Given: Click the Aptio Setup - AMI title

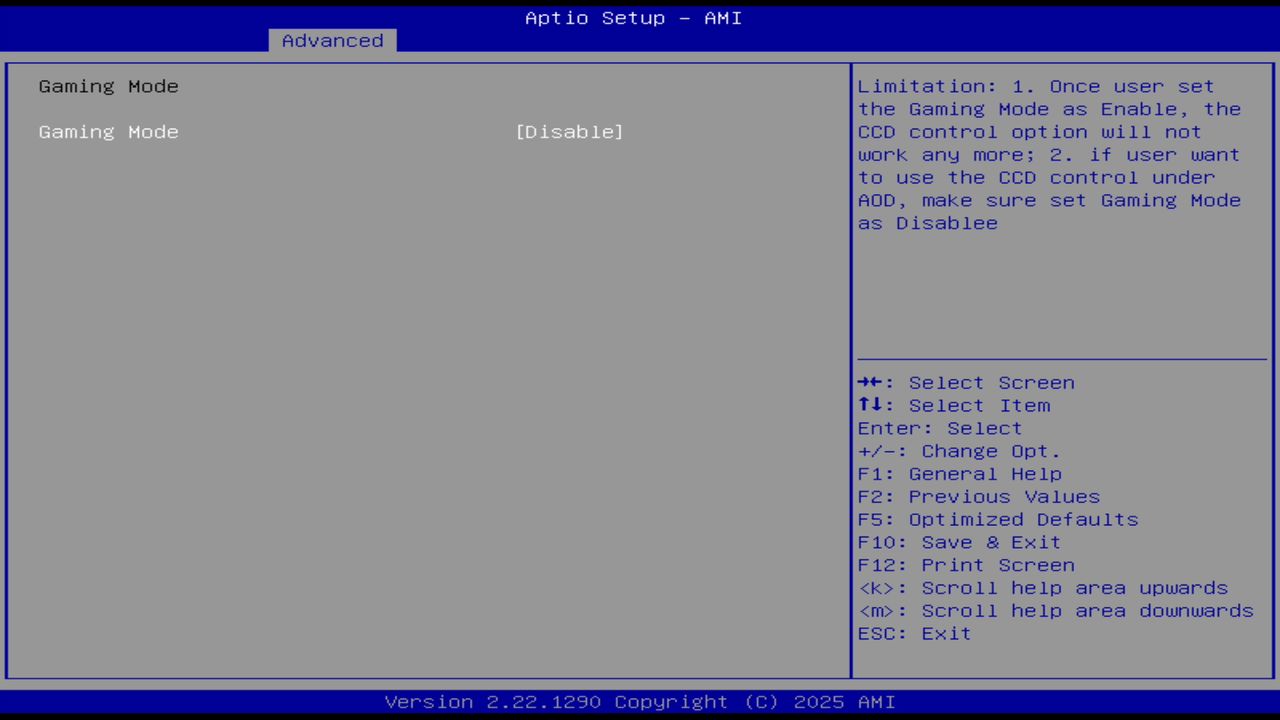Looking at the screenshot, I should (x=634, y=18).
